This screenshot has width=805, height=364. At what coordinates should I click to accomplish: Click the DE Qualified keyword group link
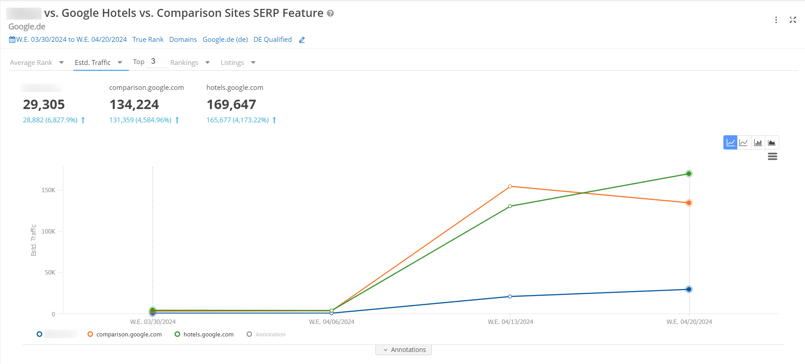(x=273, y=40)
